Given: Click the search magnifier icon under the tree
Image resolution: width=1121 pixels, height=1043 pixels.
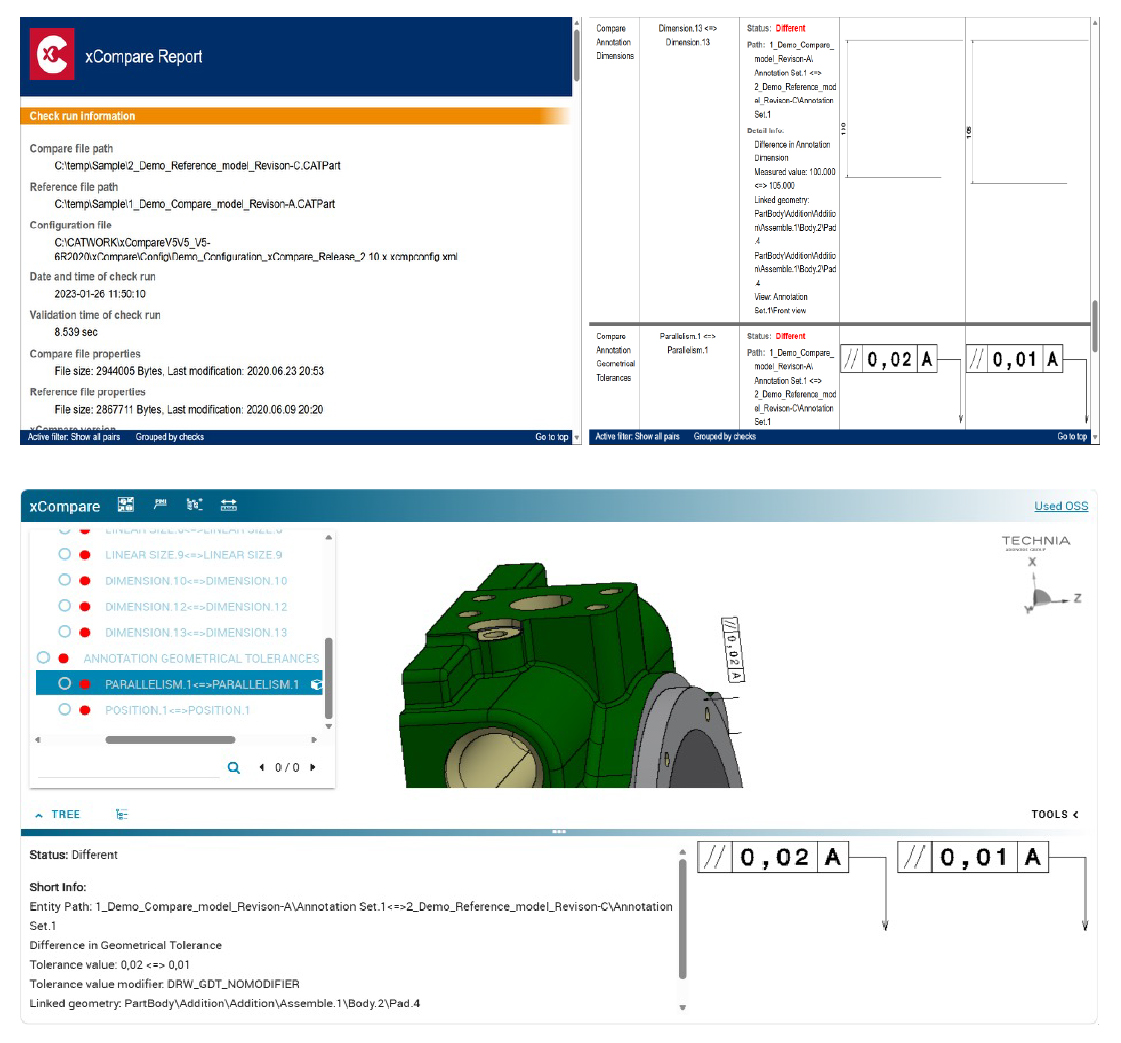Looking at the screenshot, I should [x=234, y=768].
